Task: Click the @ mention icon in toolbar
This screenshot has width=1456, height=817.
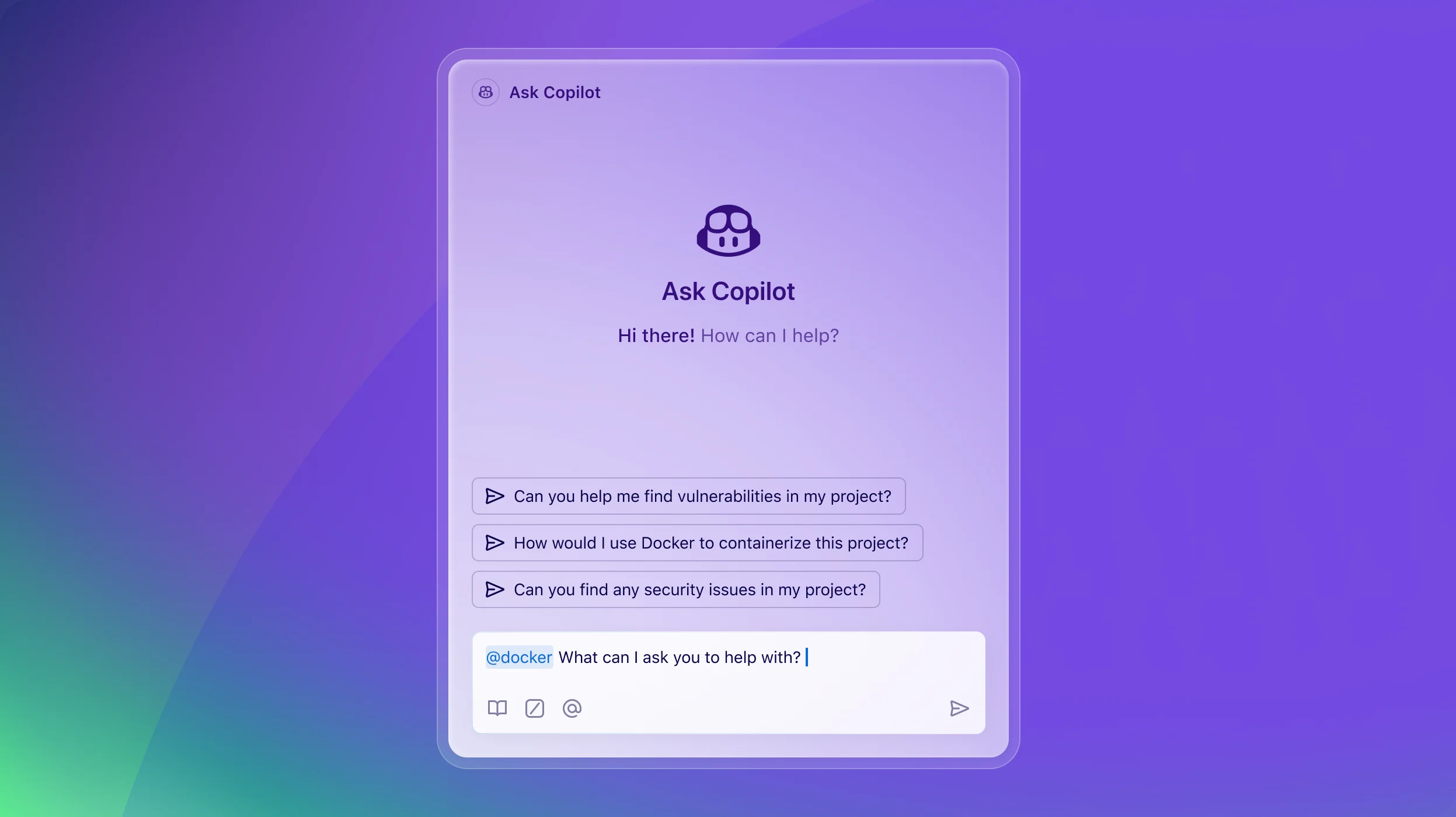Action: [x=572, y=708]
